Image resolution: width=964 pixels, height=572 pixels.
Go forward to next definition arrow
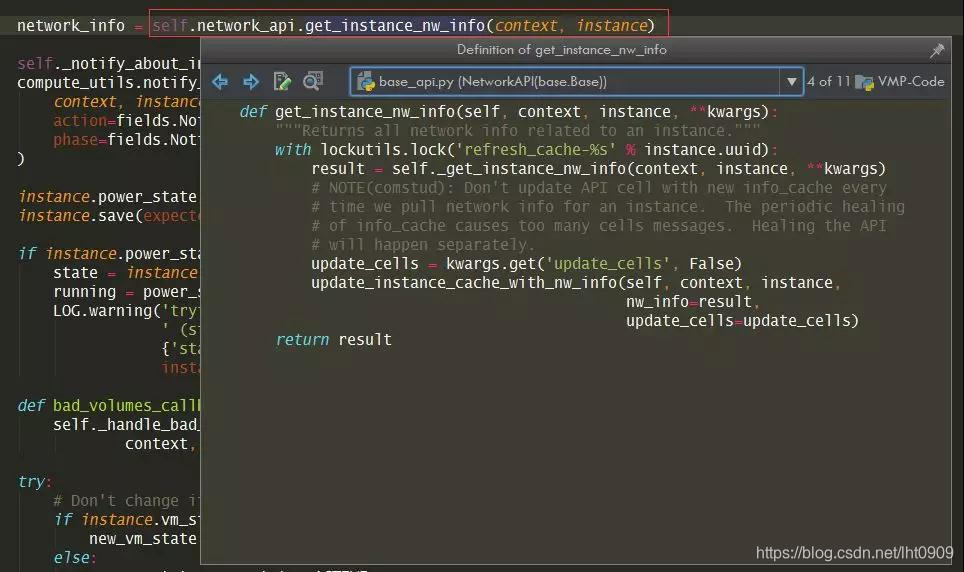[x=251, y=81]
